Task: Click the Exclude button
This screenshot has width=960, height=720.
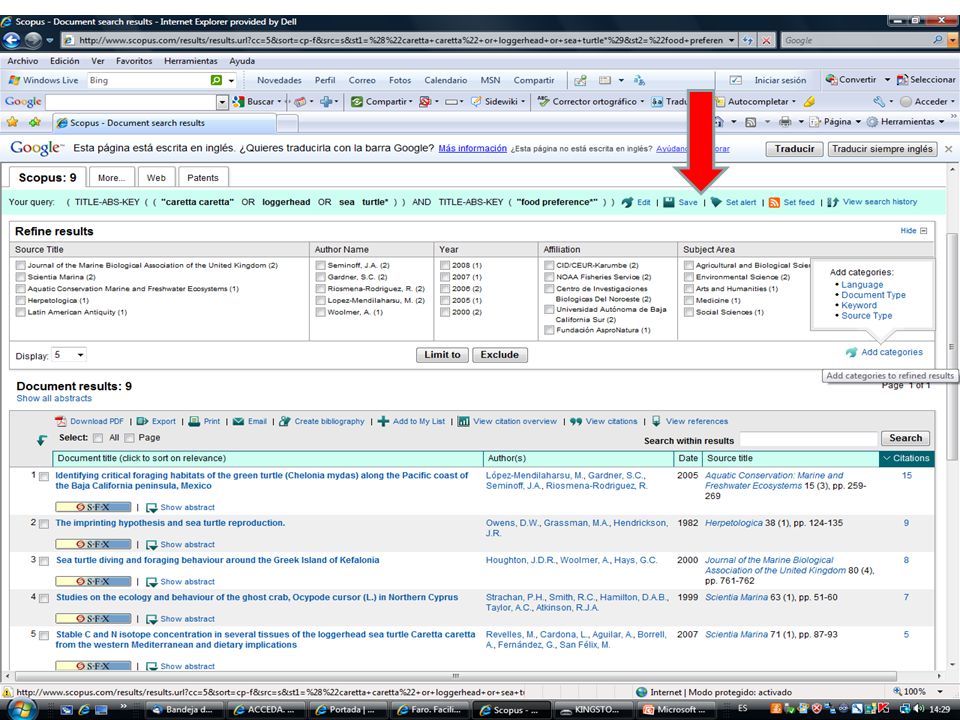Action: (500, 355)
